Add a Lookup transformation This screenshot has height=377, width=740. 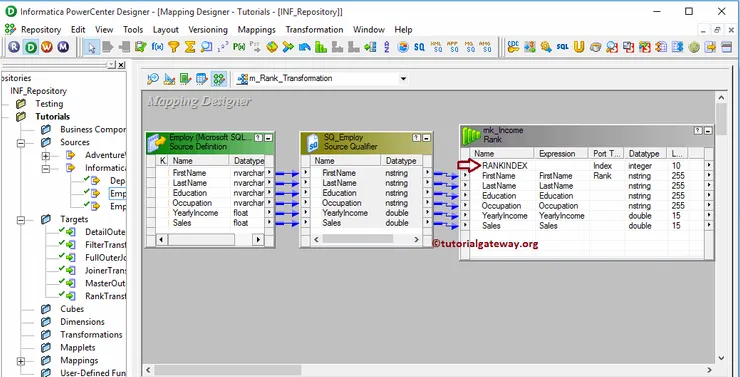[x=206, y=47]
